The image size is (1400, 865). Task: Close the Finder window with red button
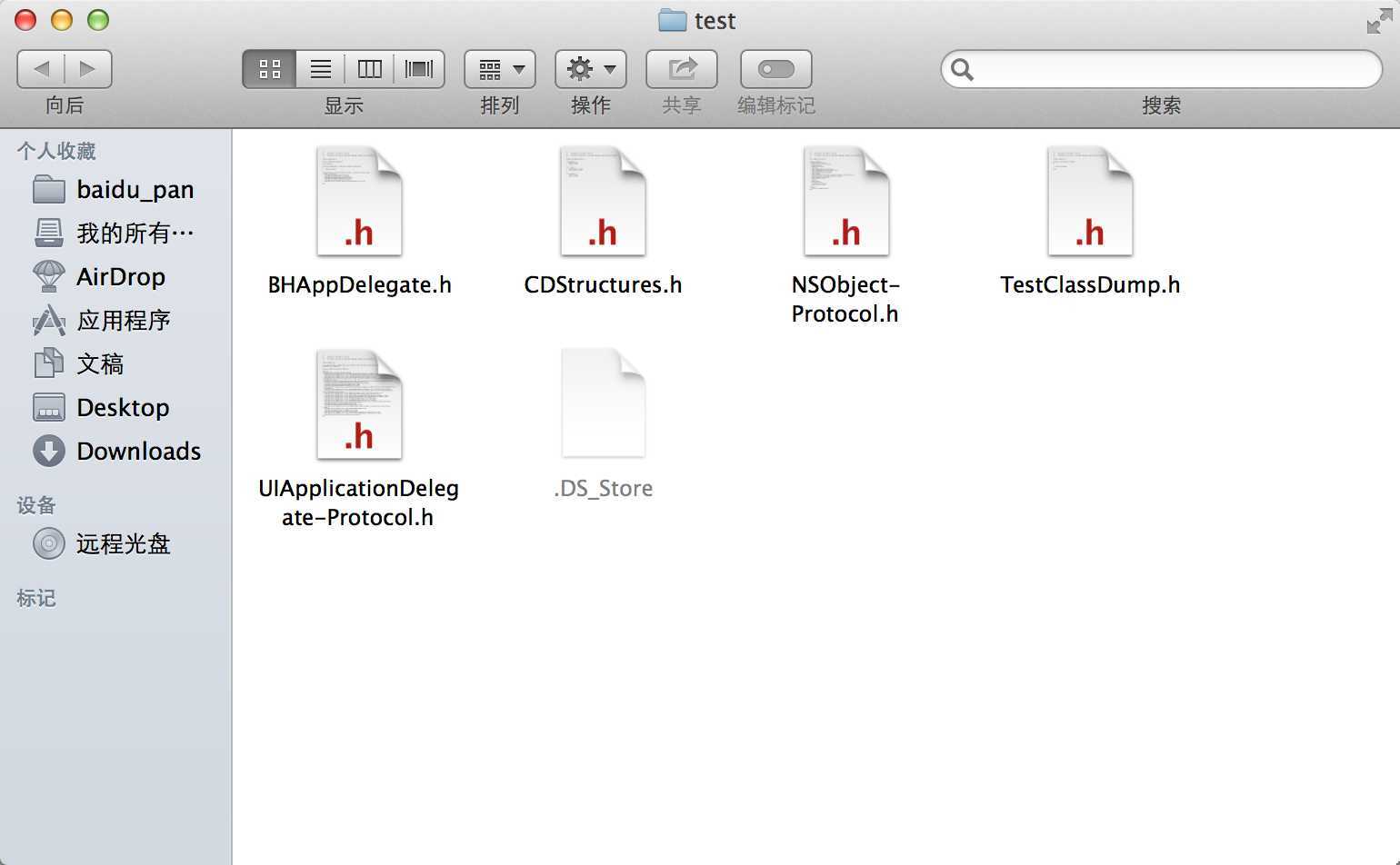tap(25, 20)
